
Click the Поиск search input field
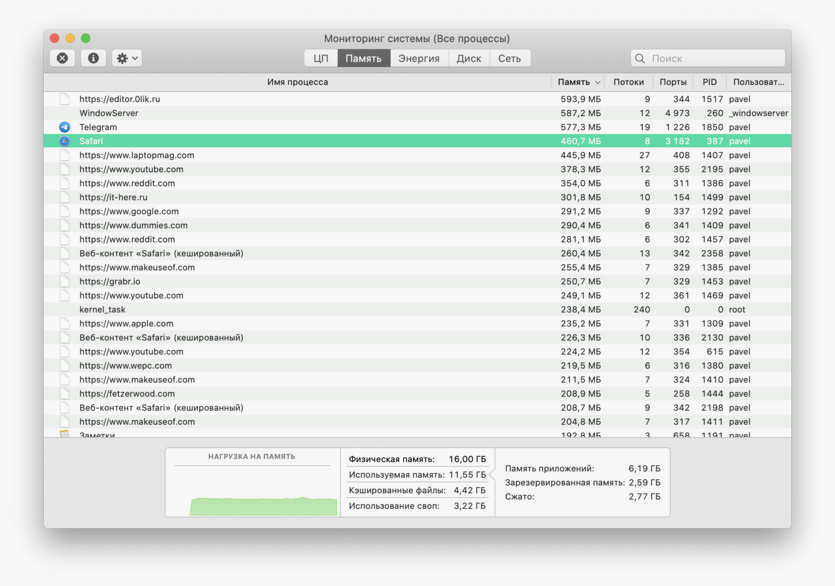click(712, 58)
